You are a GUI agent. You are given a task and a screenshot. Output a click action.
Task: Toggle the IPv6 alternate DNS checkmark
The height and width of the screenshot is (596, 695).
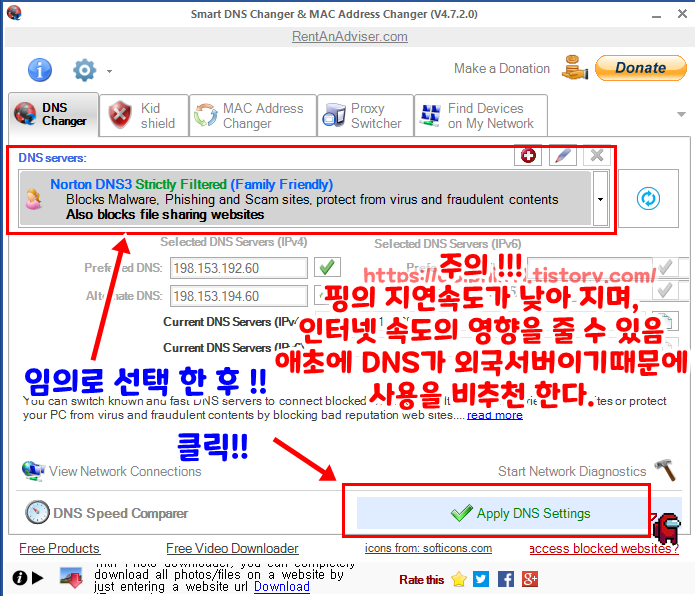click(664, 290)
